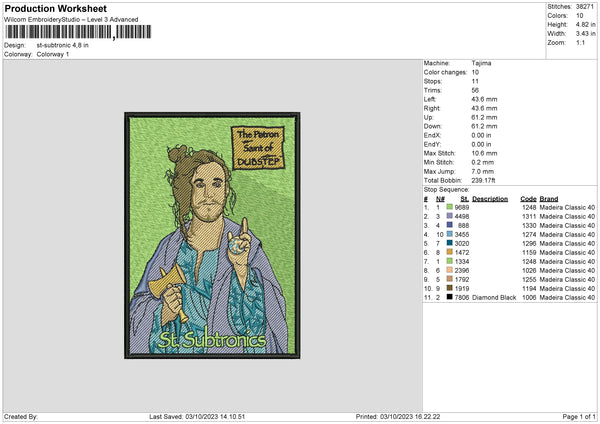The height and width of the screenshot is (424, 600).
Task: Pick the peach swatch for code 1026
Action: point(449,270)
